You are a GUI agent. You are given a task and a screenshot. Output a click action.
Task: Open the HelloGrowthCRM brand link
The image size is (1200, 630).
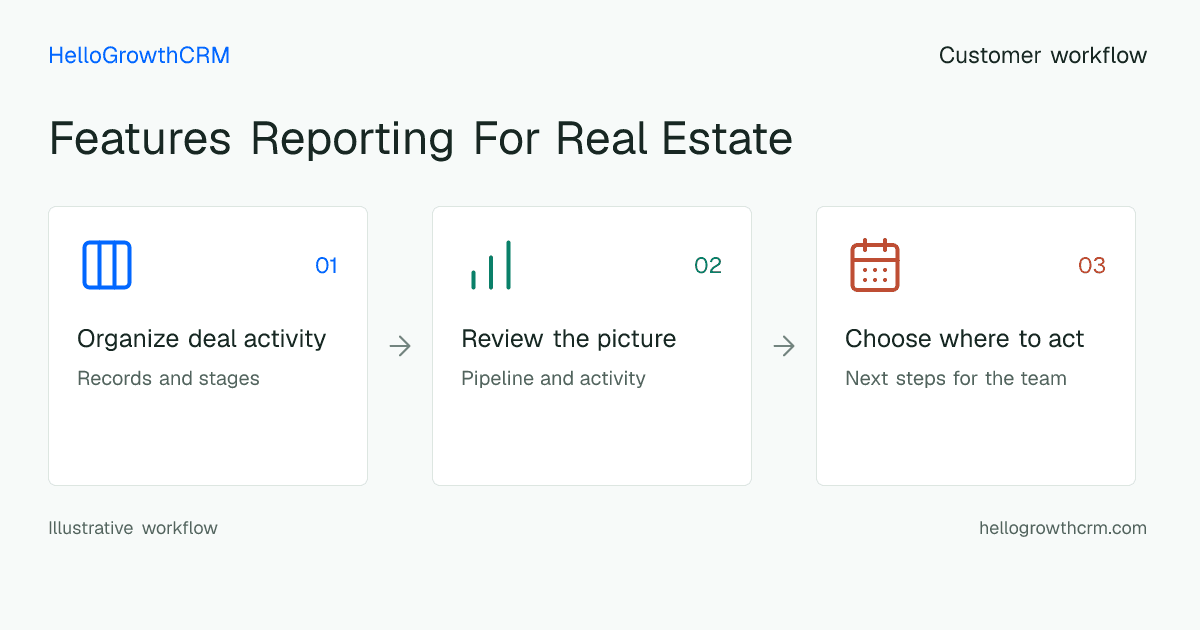[139, 56]
